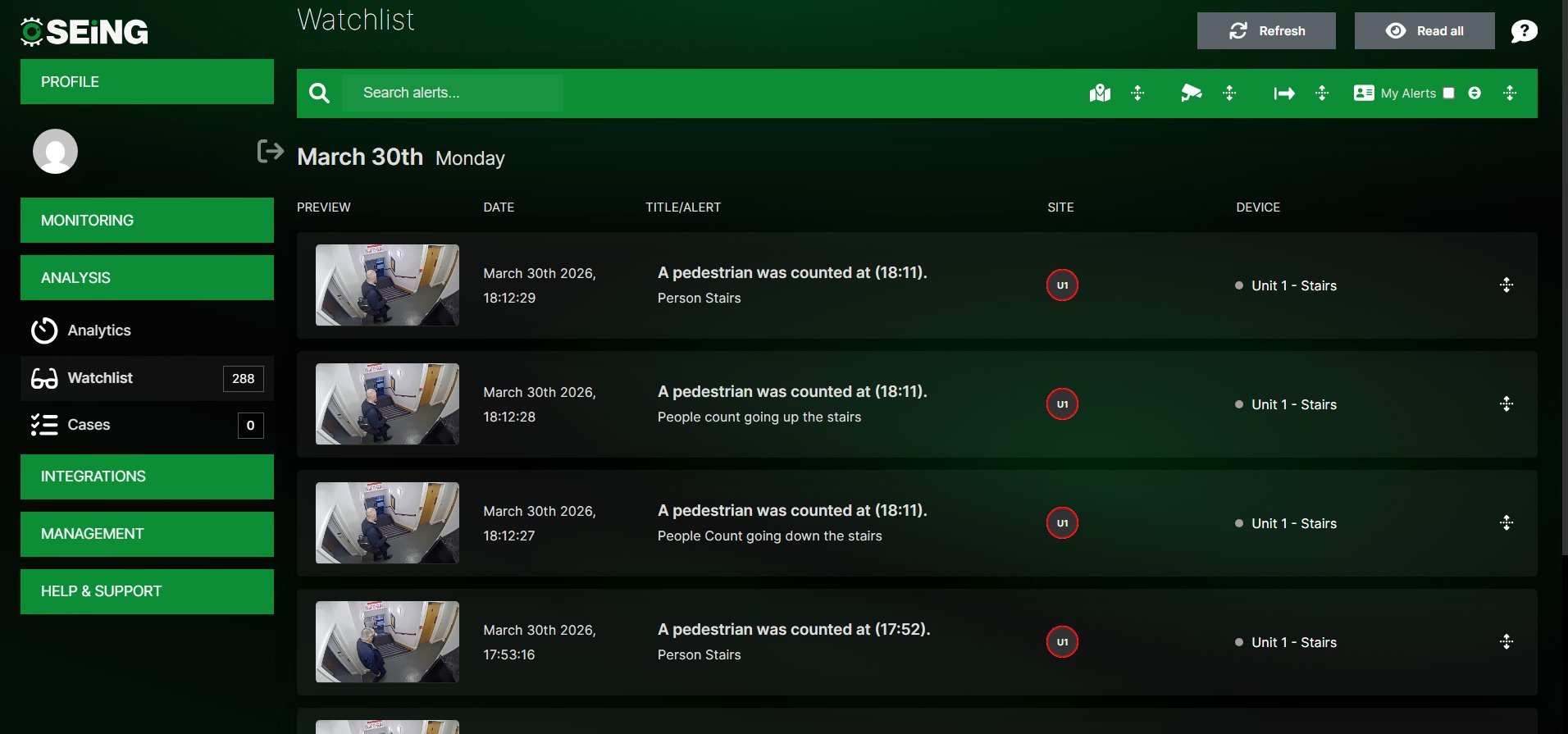Expand the 18:12:29 Person Stairs alert row
Viewport: 1568px width, 734px height.
tap(1506, 285)
